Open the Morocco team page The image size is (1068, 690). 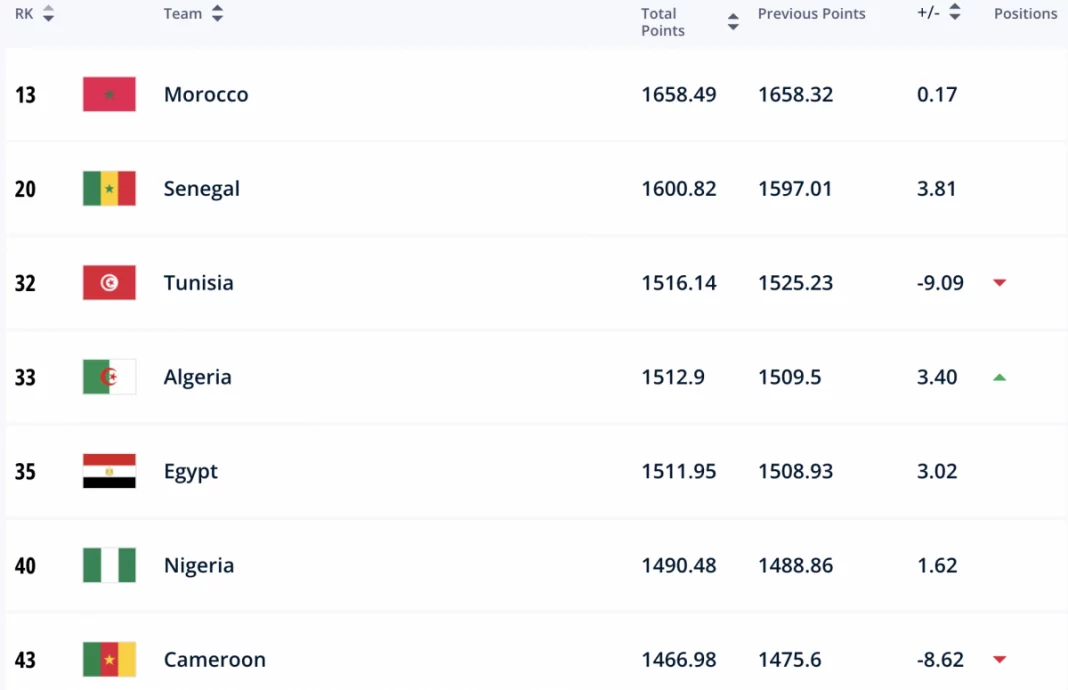coord(206,94)
